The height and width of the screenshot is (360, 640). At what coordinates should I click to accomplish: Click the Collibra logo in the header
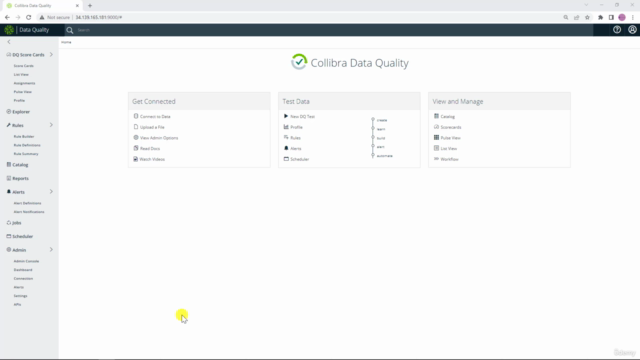(9, 30)
